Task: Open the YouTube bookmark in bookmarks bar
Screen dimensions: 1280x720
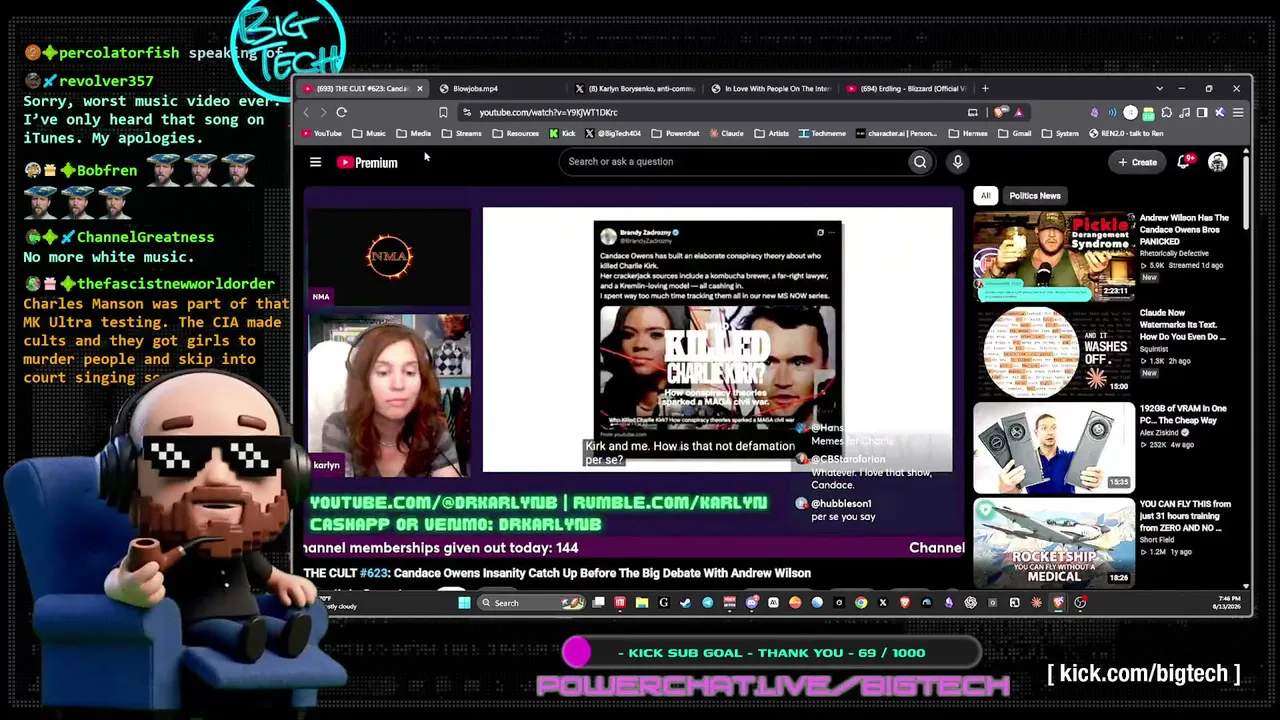Action: click(321, 134)
